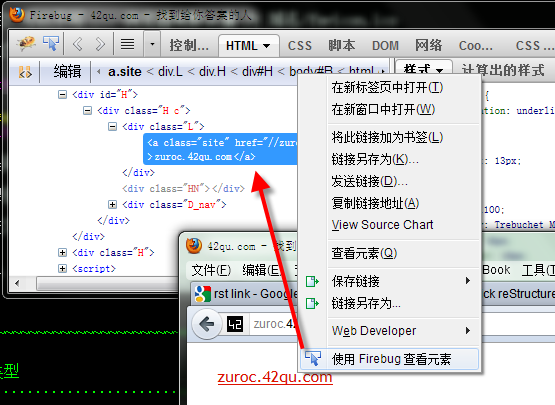
Task: Select the highlighted a class="site" node
Action: [x=220, y=149]
